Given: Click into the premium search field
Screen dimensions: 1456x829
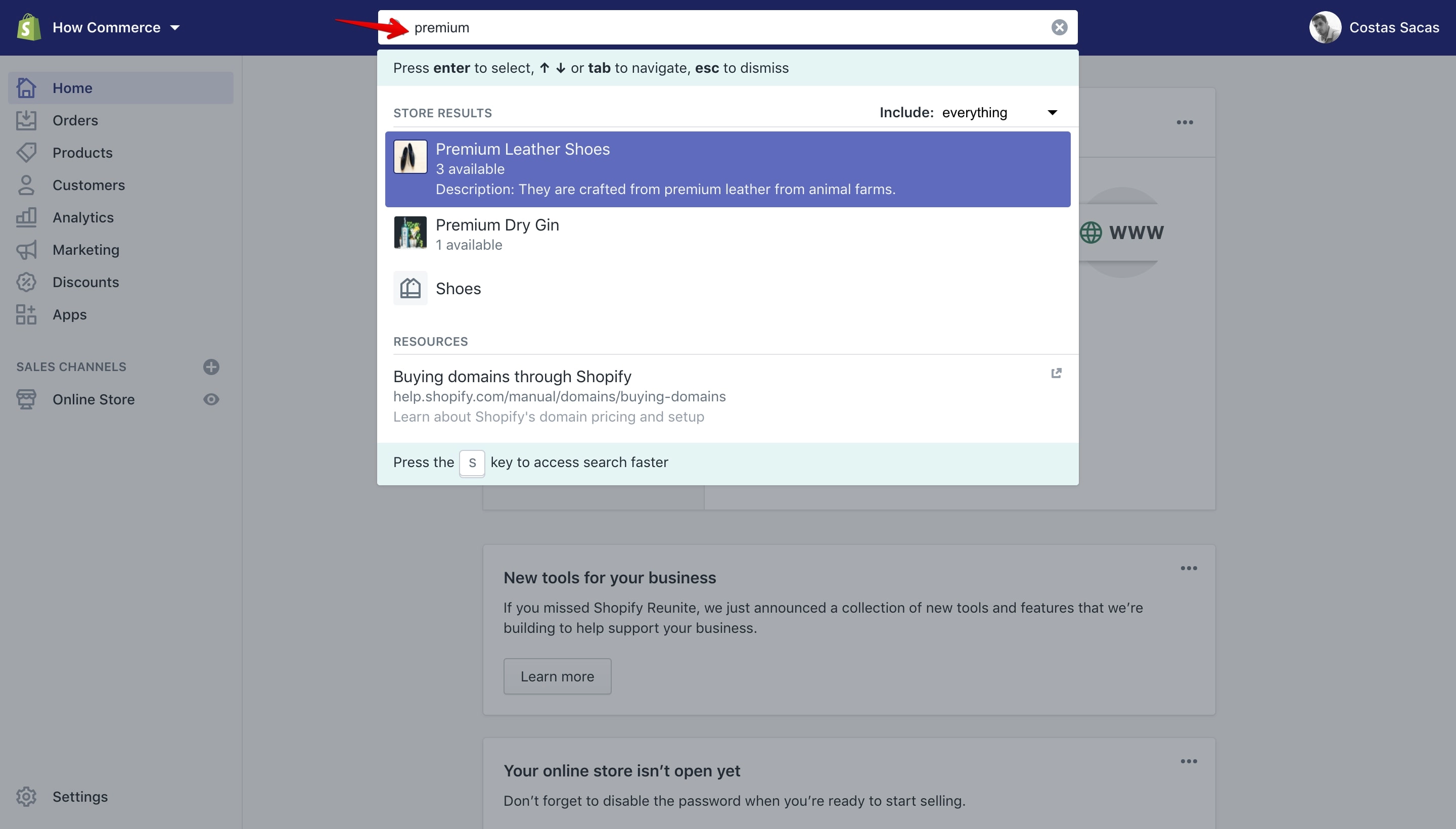Looking at the screenshot, I should (727, 27).
